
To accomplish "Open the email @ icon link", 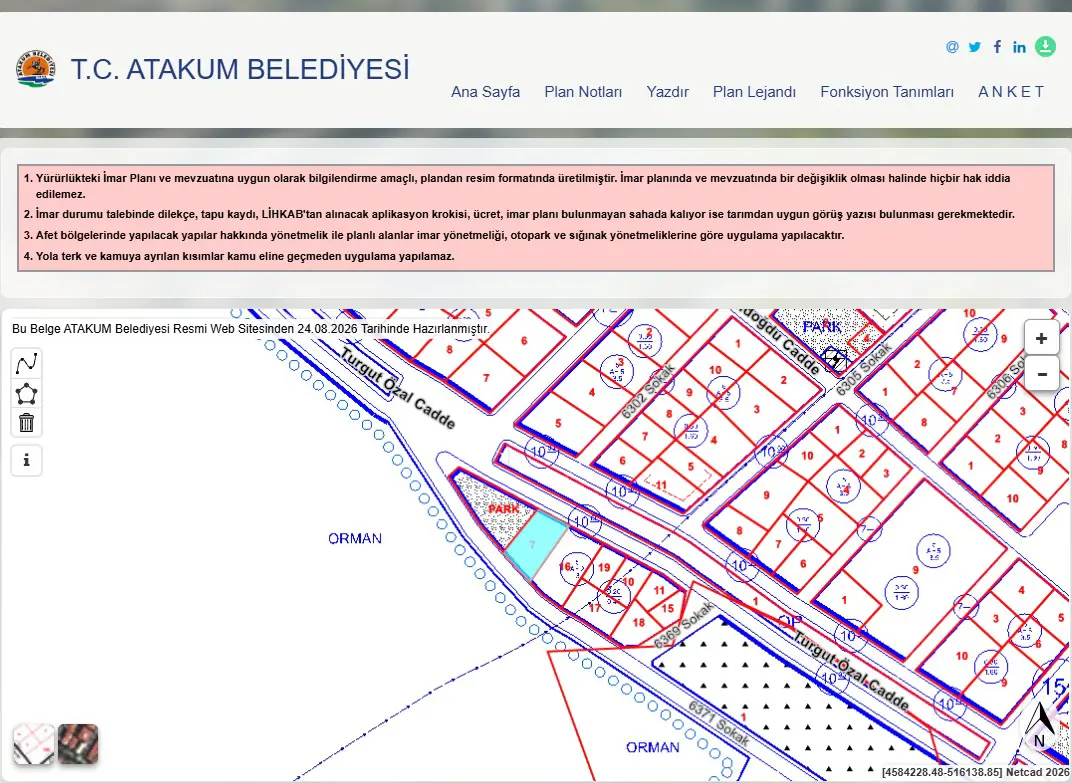I will pyautogui.click(x=952, y=47).
